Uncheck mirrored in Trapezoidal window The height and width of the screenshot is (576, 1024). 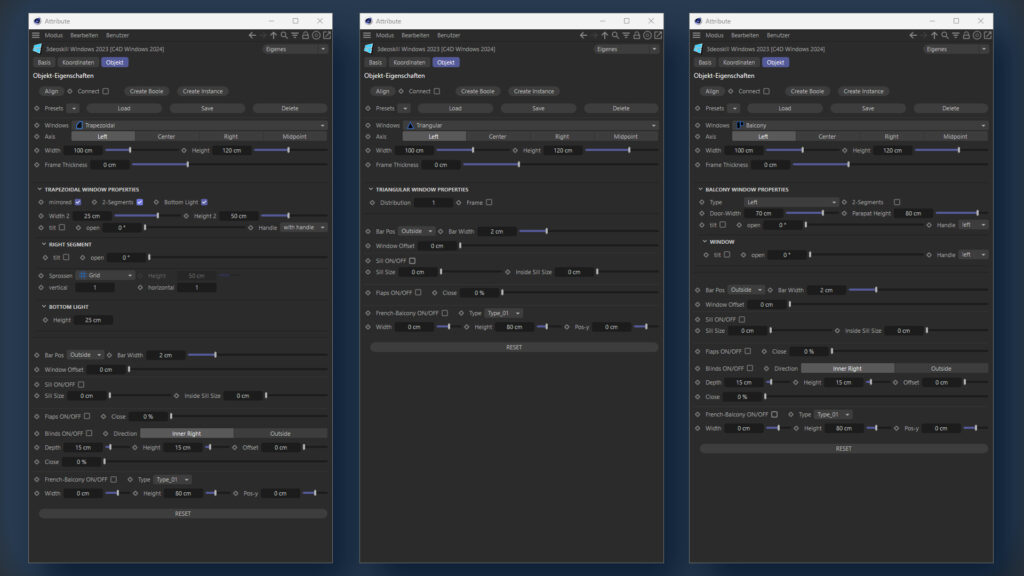point(78,202)
